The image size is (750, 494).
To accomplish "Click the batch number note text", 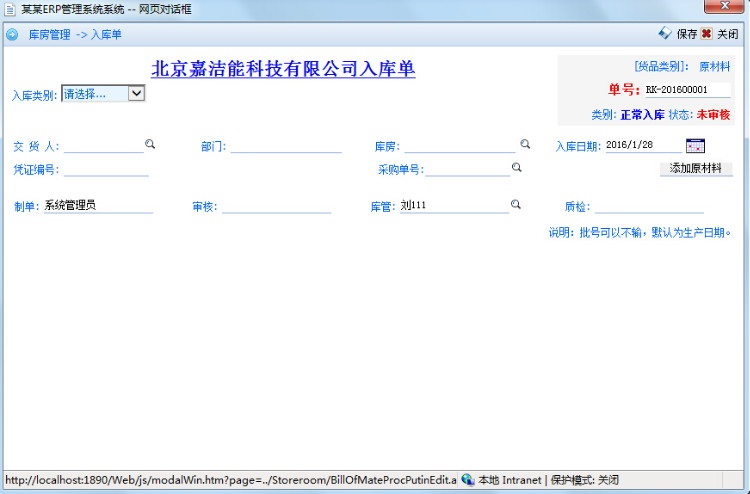I will [x=640, y=232].
